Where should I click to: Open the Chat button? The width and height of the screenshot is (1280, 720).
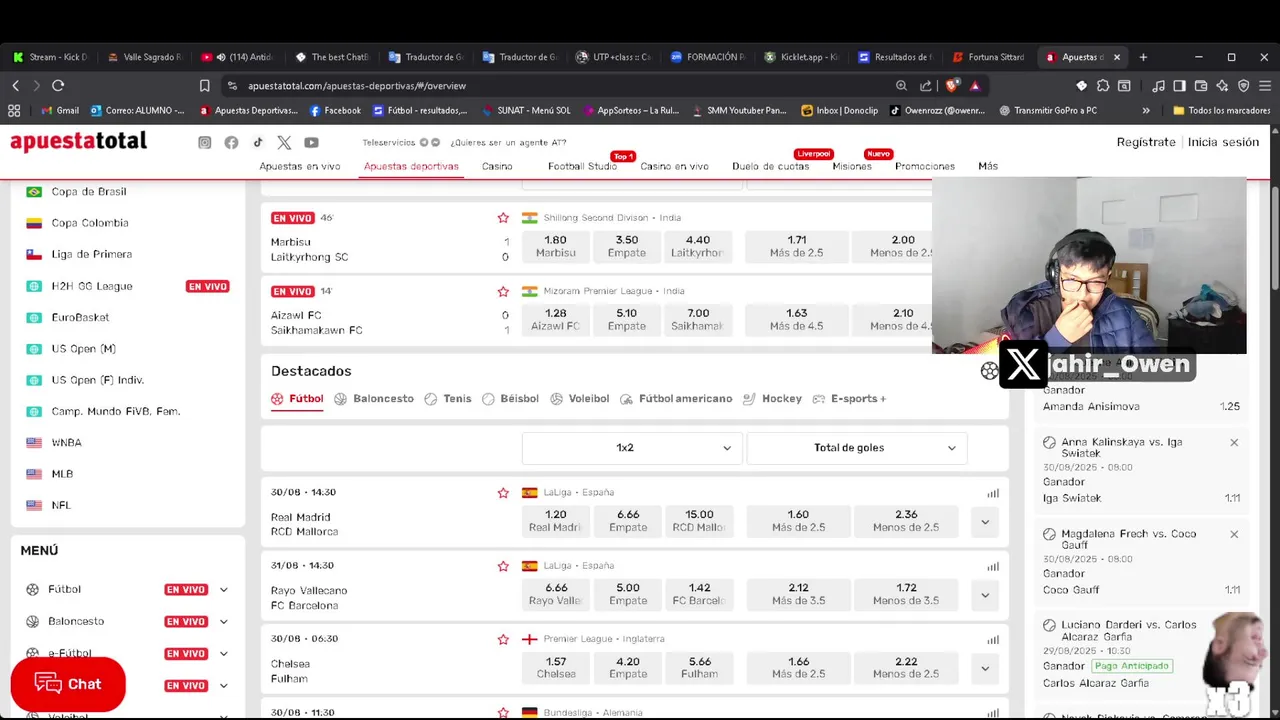click(68, 684)
